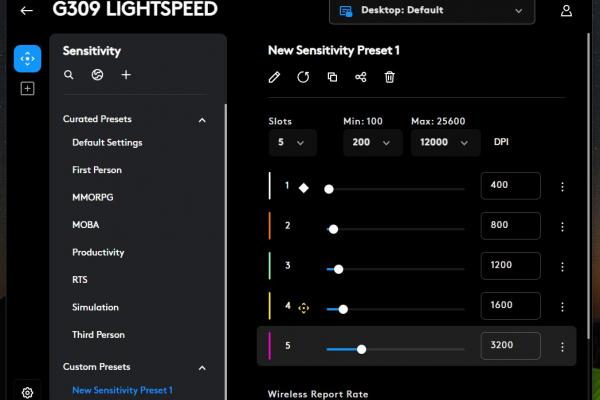Open the Slots count dropdown

(x=292, y=142)
